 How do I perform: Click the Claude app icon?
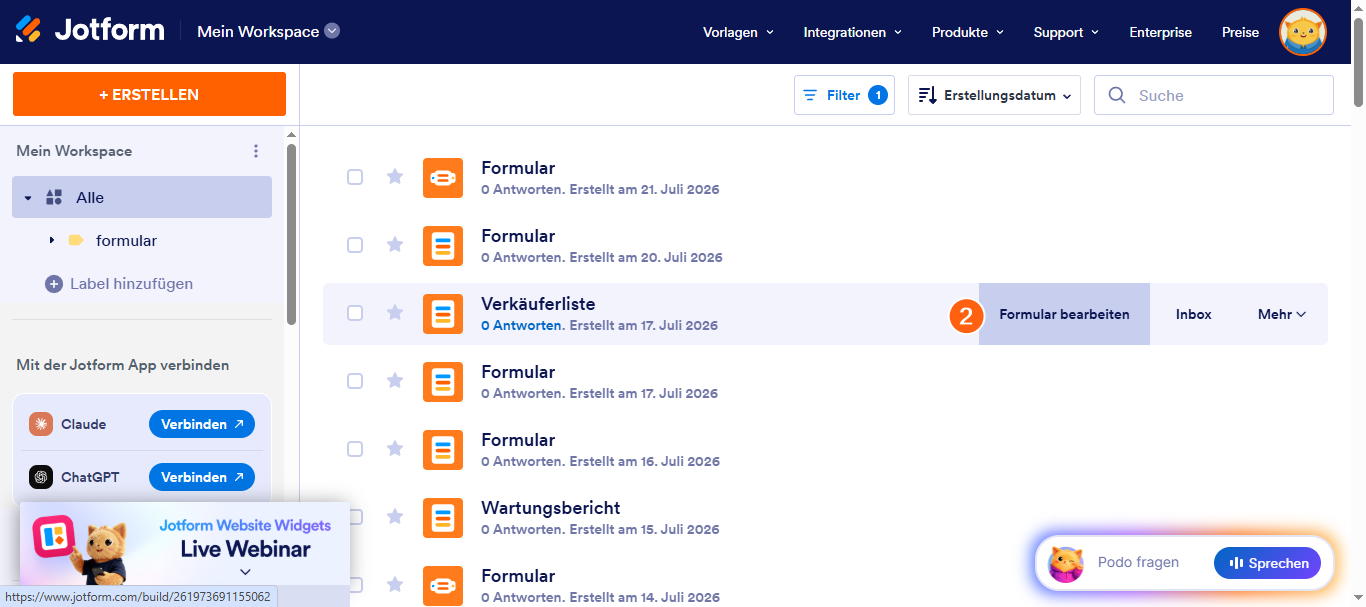(x=41, y=424)
